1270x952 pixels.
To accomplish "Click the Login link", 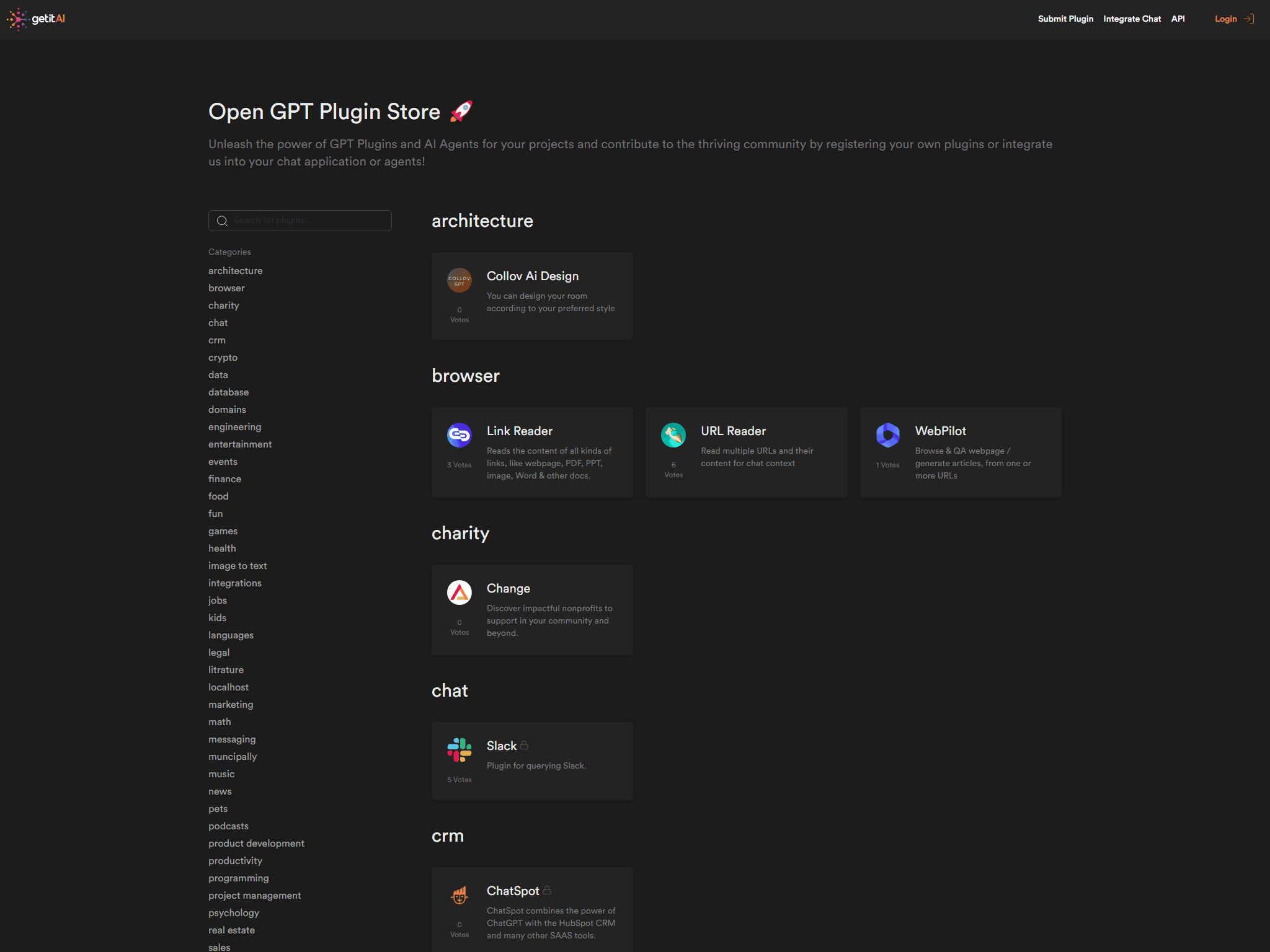I will (1225, 19).
